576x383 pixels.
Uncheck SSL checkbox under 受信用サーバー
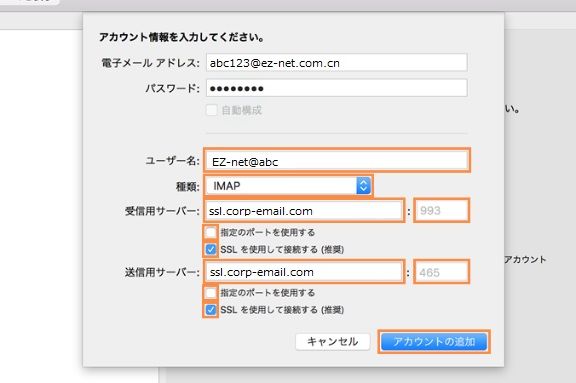point(211,250)
